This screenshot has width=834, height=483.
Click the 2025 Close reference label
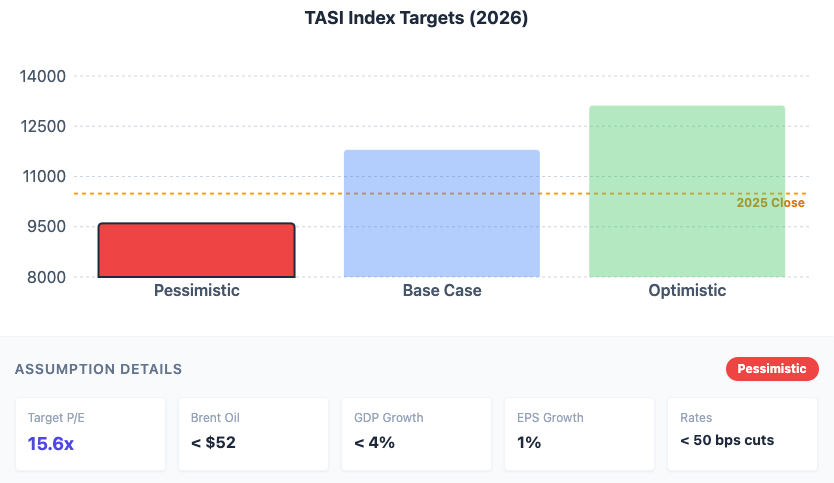click(x=770, y=203)
